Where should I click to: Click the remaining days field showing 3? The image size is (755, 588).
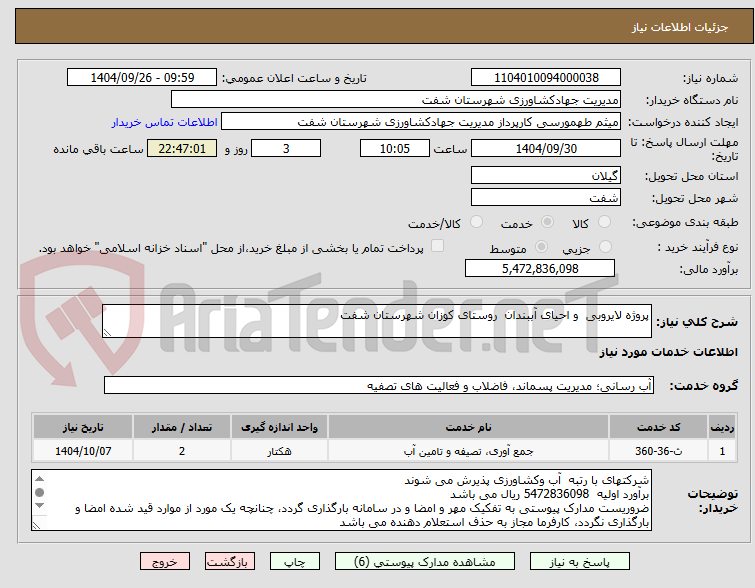286,148
